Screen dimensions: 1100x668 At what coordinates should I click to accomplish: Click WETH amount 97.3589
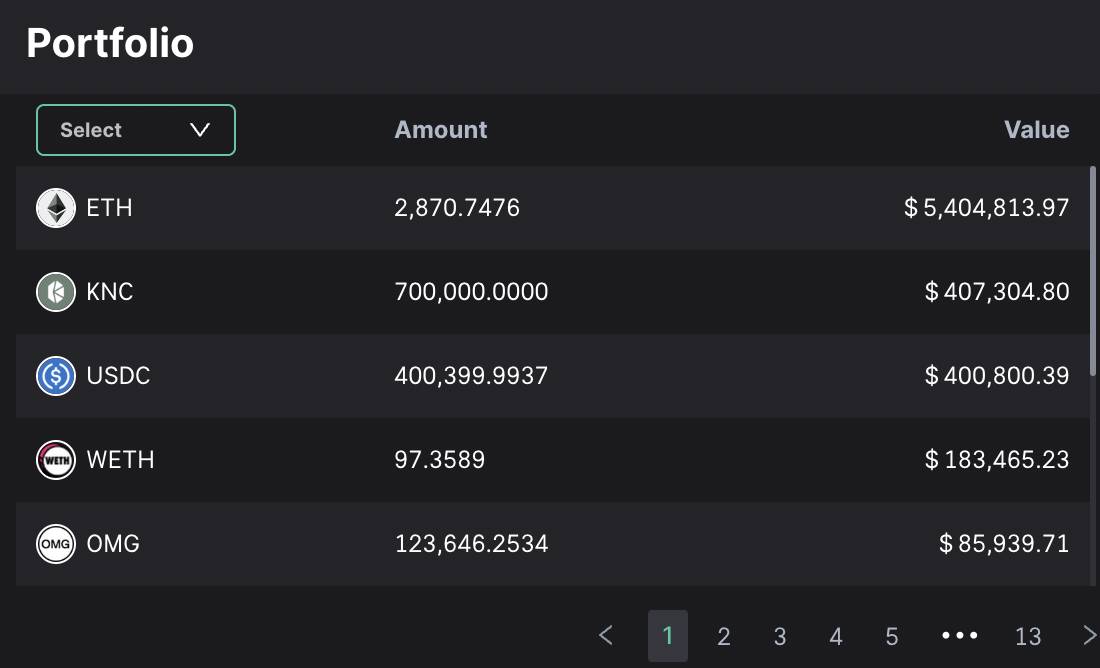coord(440,460)
